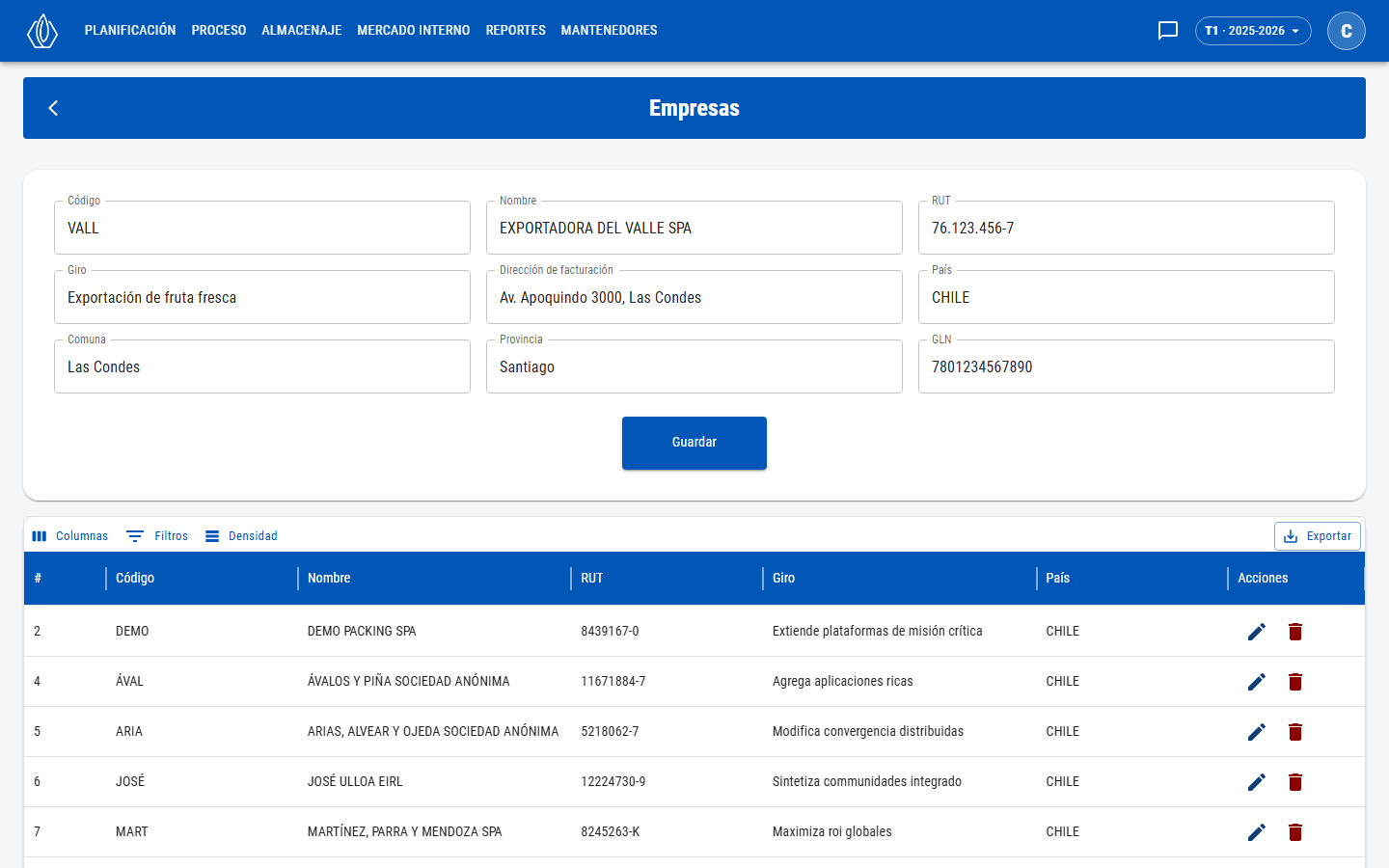Viewport: 1389px width, 868px height.
Task: Edit the MARTÍNEZ, PARRA Y MENDOZA row
Action: click(x=1257, y=832)
